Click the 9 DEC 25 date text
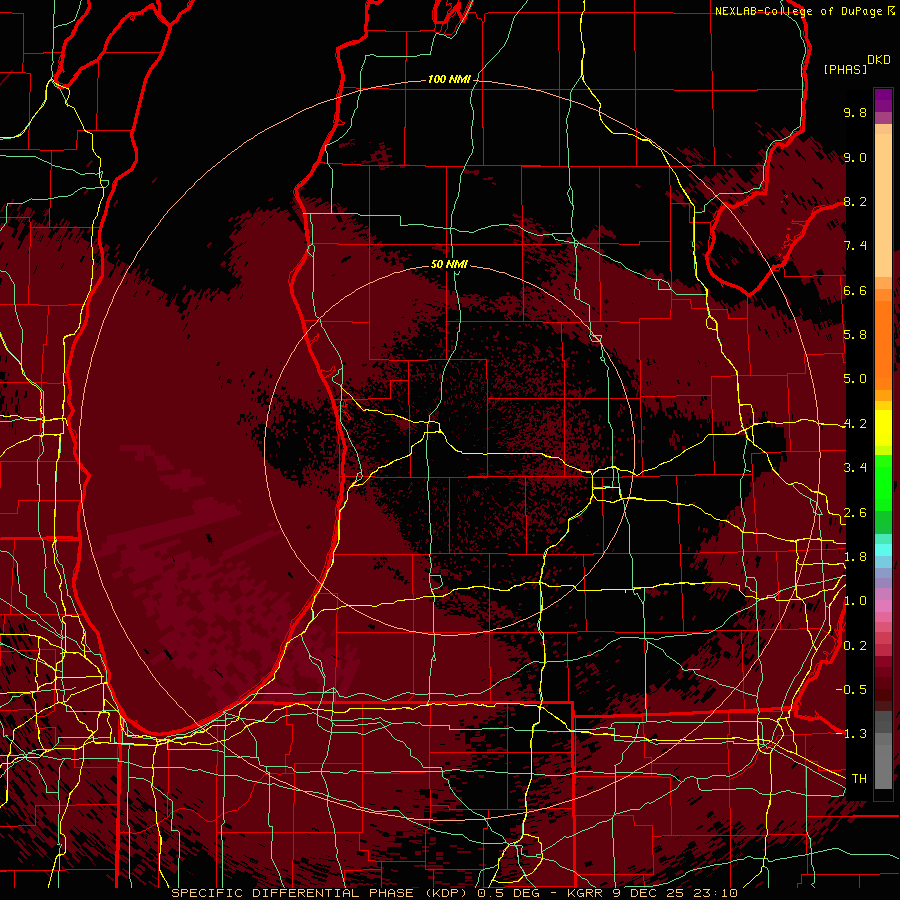Screen dimensions: 900x900 (x=649, y=893)
